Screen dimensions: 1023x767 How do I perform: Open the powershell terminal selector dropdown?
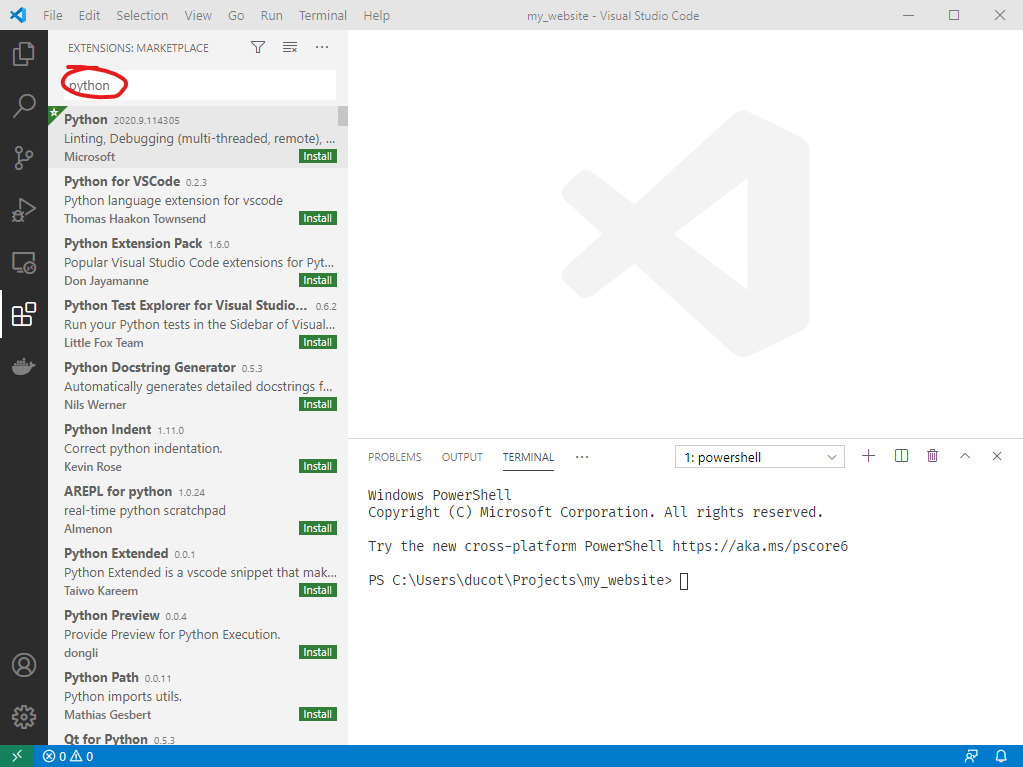coord(759,456)
